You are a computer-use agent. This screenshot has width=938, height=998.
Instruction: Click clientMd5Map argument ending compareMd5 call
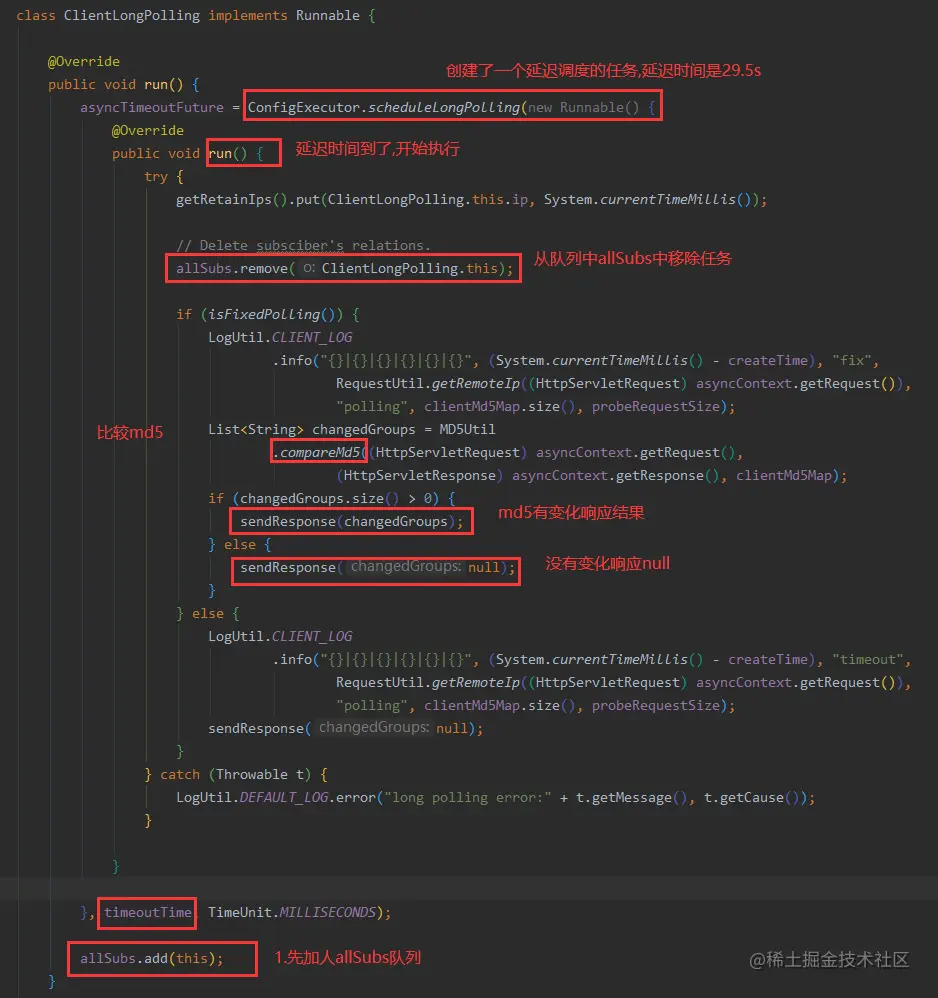pos(784,475)
